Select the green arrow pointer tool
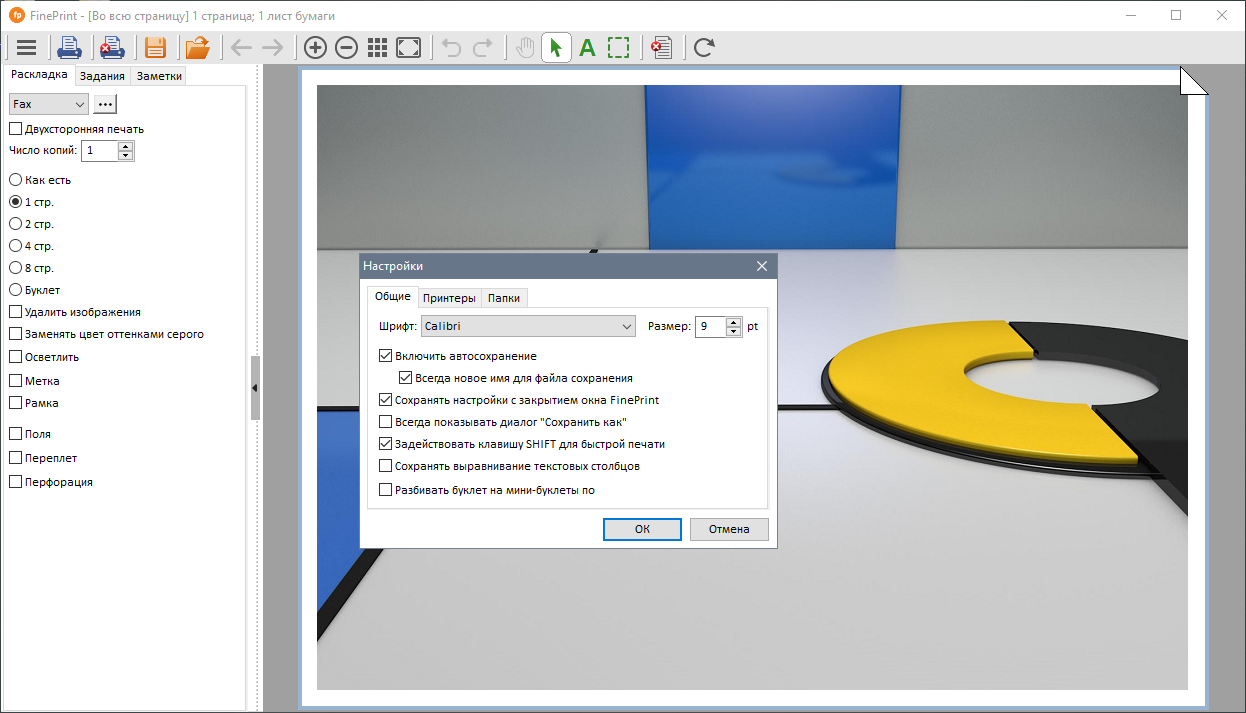This screenshot has width=1246, height=713. [x=556, y=47]
